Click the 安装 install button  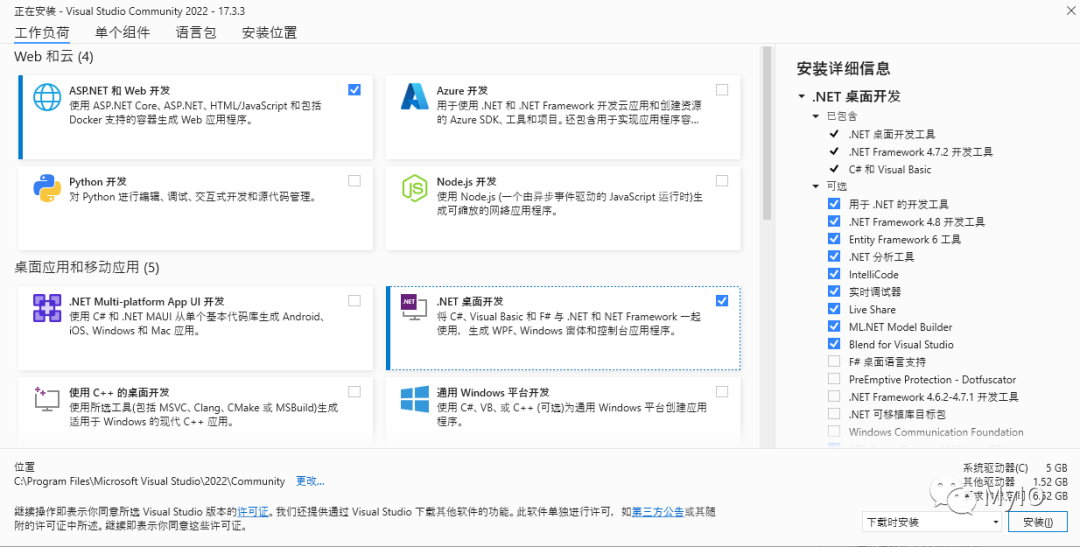pyautogui.click(x=1037, y=522)
